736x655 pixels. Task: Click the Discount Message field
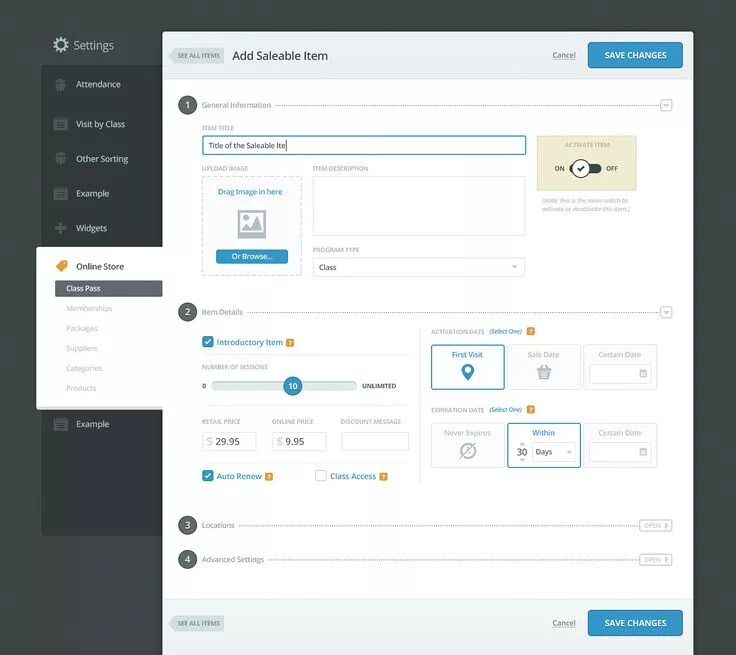pyautogui.click(x=375, y=441)
